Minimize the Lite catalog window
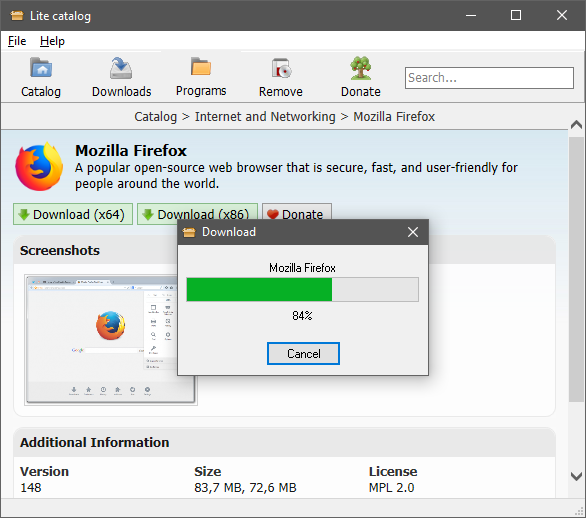The image size is (586, 518). tap(471, 15)
